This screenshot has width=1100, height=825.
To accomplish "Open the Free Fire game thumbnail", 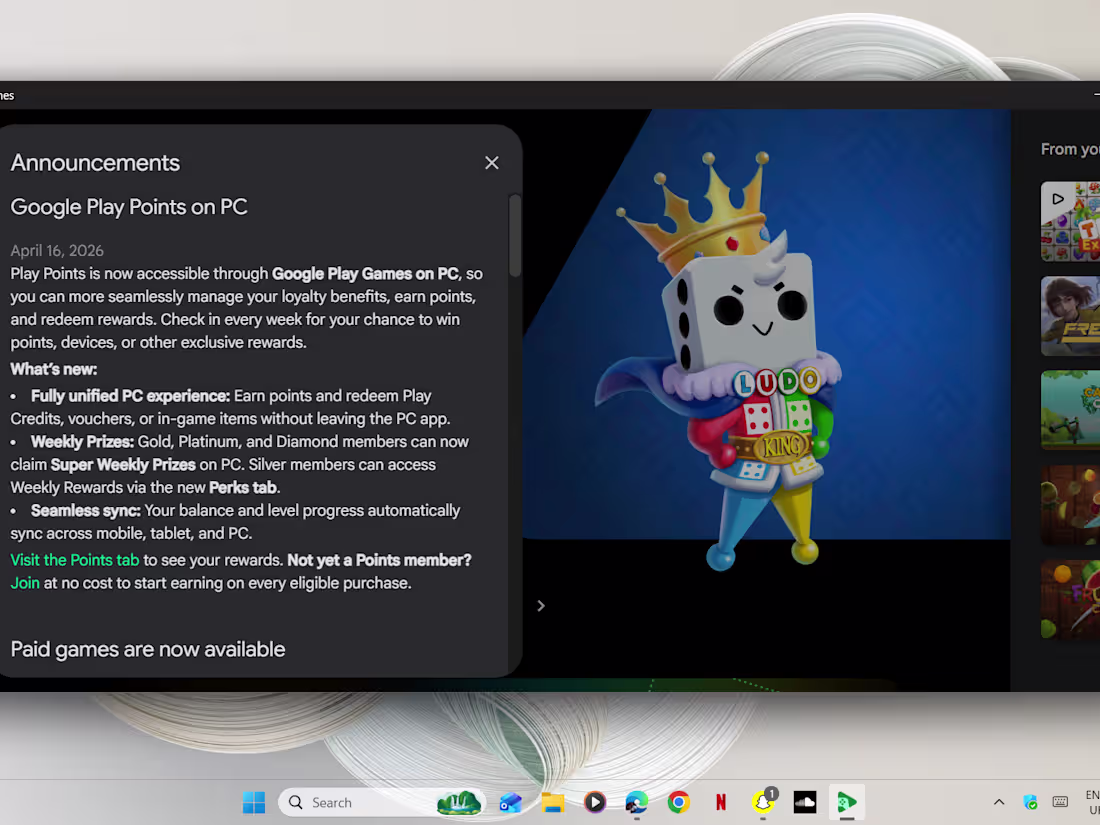I will pos(1071,316).
